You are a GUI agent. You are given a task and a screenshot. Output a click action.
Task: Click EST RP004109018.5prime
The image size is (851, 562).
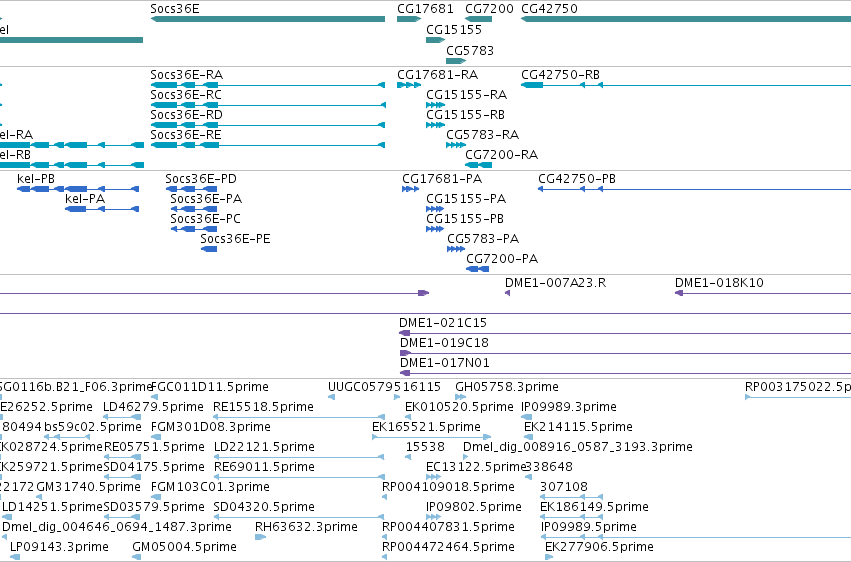coord(384,497)
